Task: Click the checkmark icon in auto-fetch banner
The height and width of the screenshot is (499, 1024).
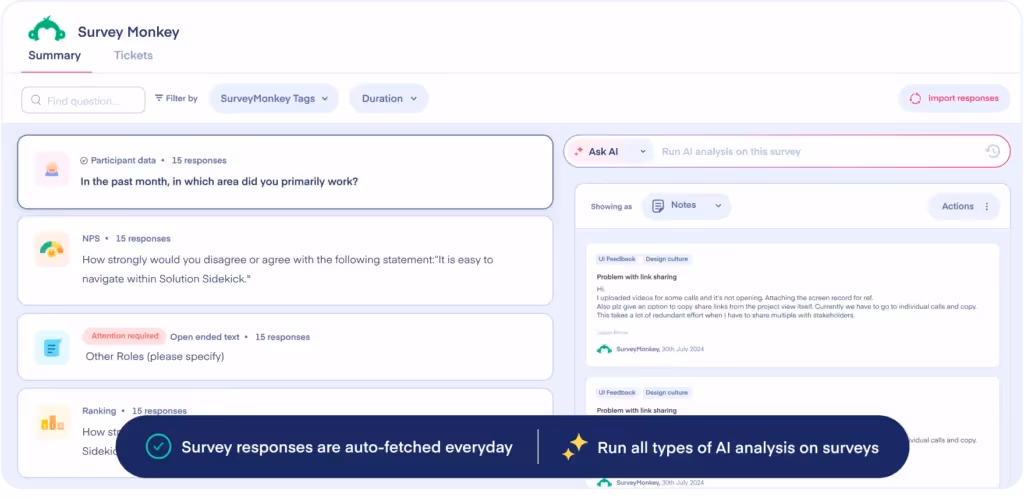Action: (158, 447)
